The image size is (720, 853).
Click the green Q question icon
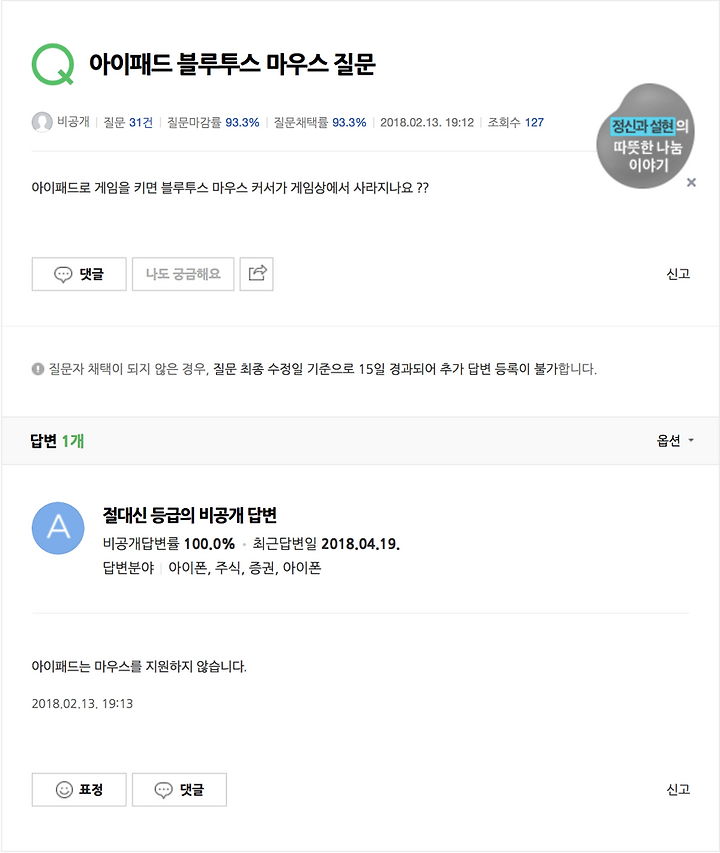point(53,64)
